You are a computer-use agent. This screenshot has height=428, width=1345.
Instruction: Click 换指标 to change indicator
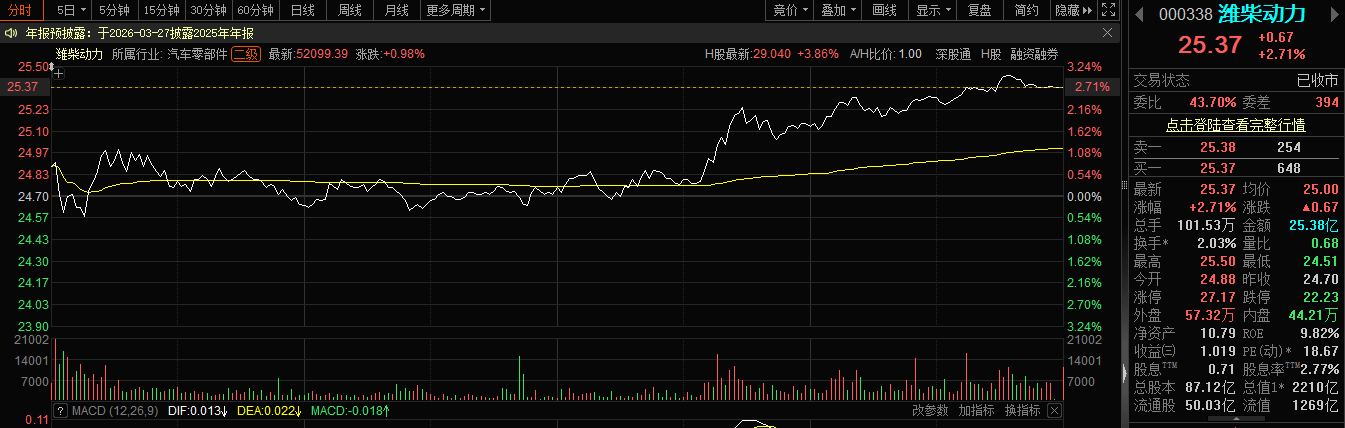tap(1022, 410)
